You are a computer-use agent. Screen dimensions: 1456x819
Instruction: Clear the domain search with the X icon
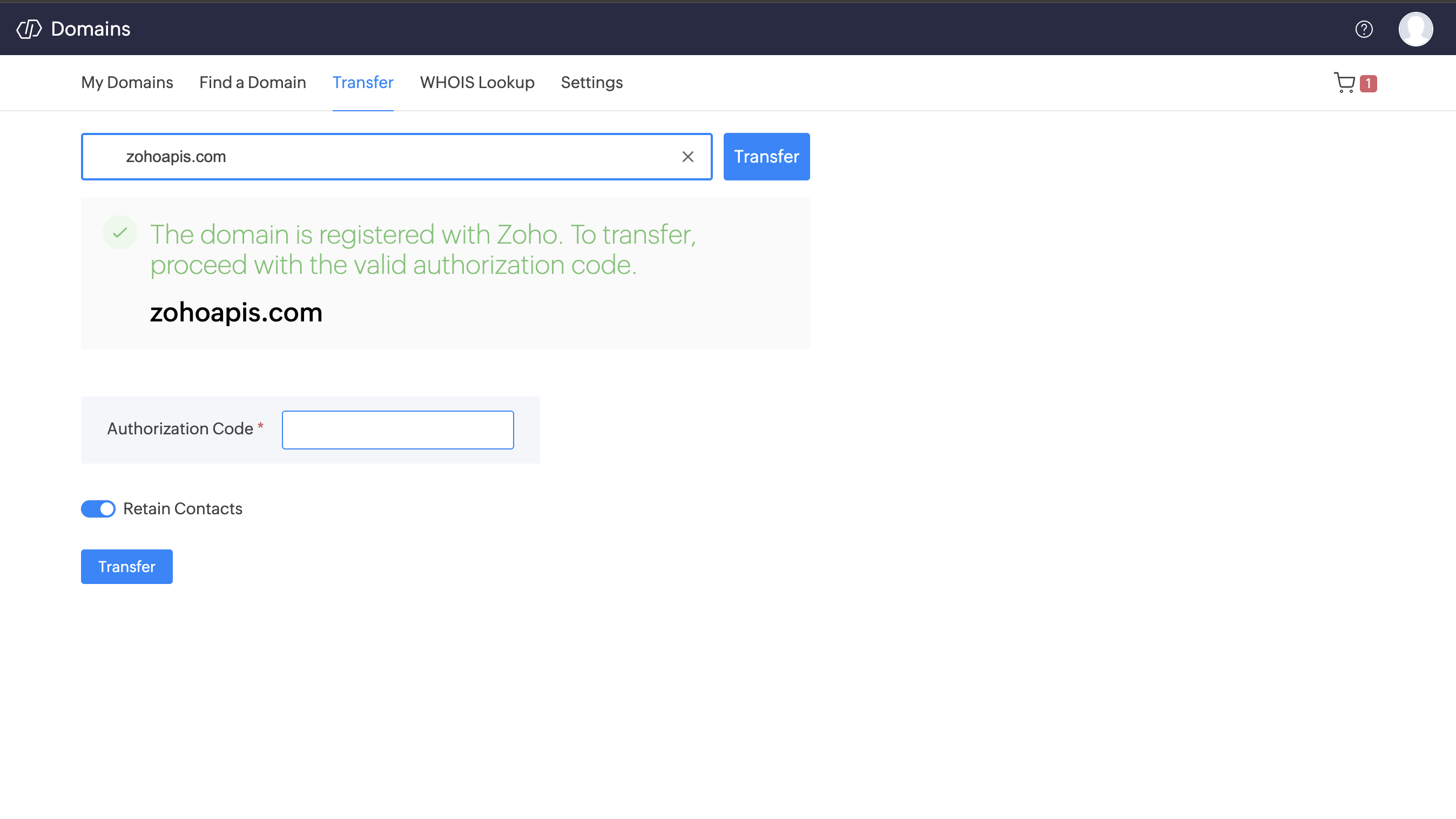[x=687, y=157]
